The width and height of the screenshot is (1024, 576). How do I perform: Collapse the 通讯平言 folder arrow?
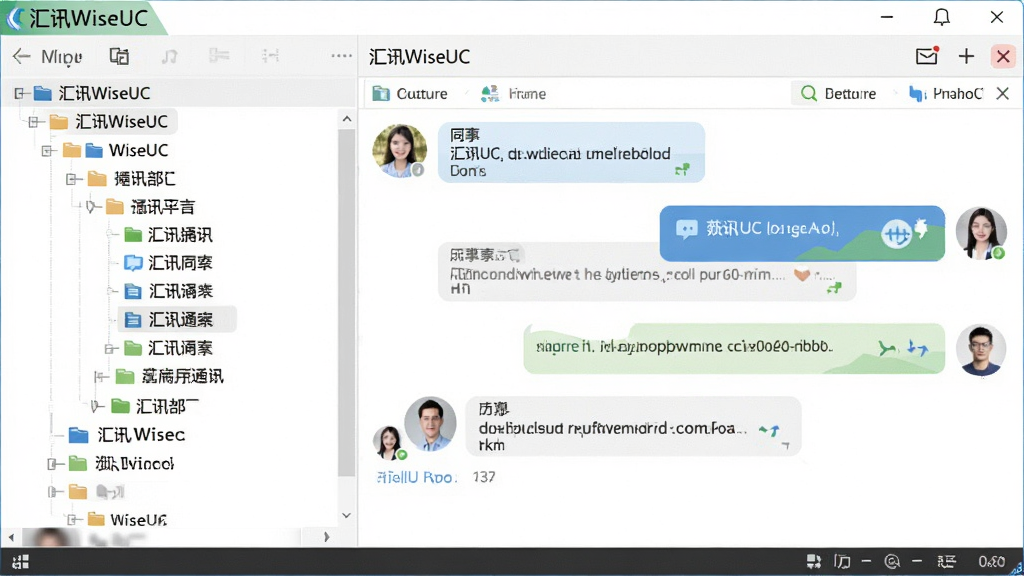[x=92, y=207]
